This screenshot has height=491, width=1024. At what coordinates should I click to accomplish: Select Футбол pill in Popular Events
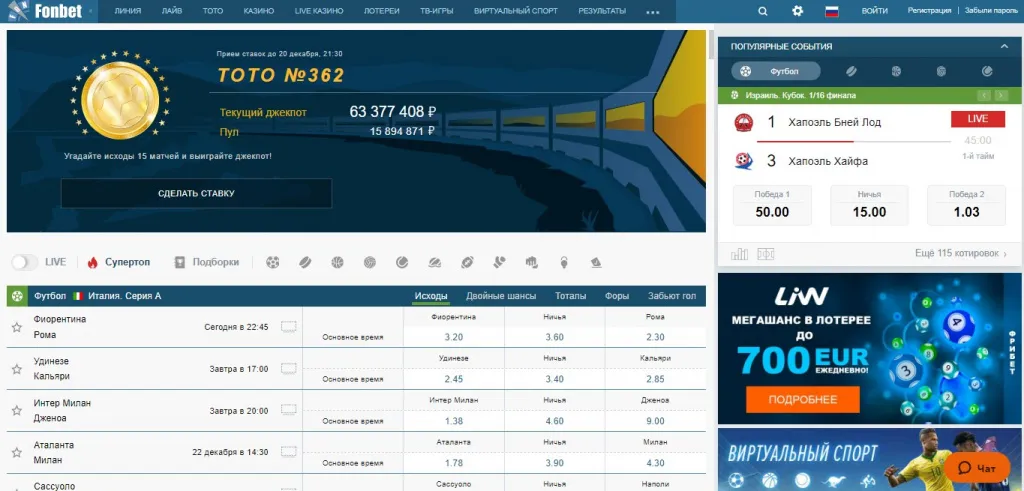[775, 71]
